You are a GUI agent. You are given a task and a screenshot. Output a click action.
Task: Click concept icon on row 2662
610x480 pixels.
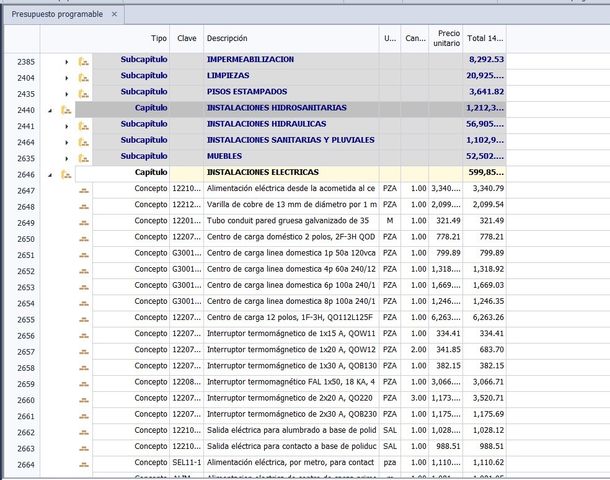point(84,433)
